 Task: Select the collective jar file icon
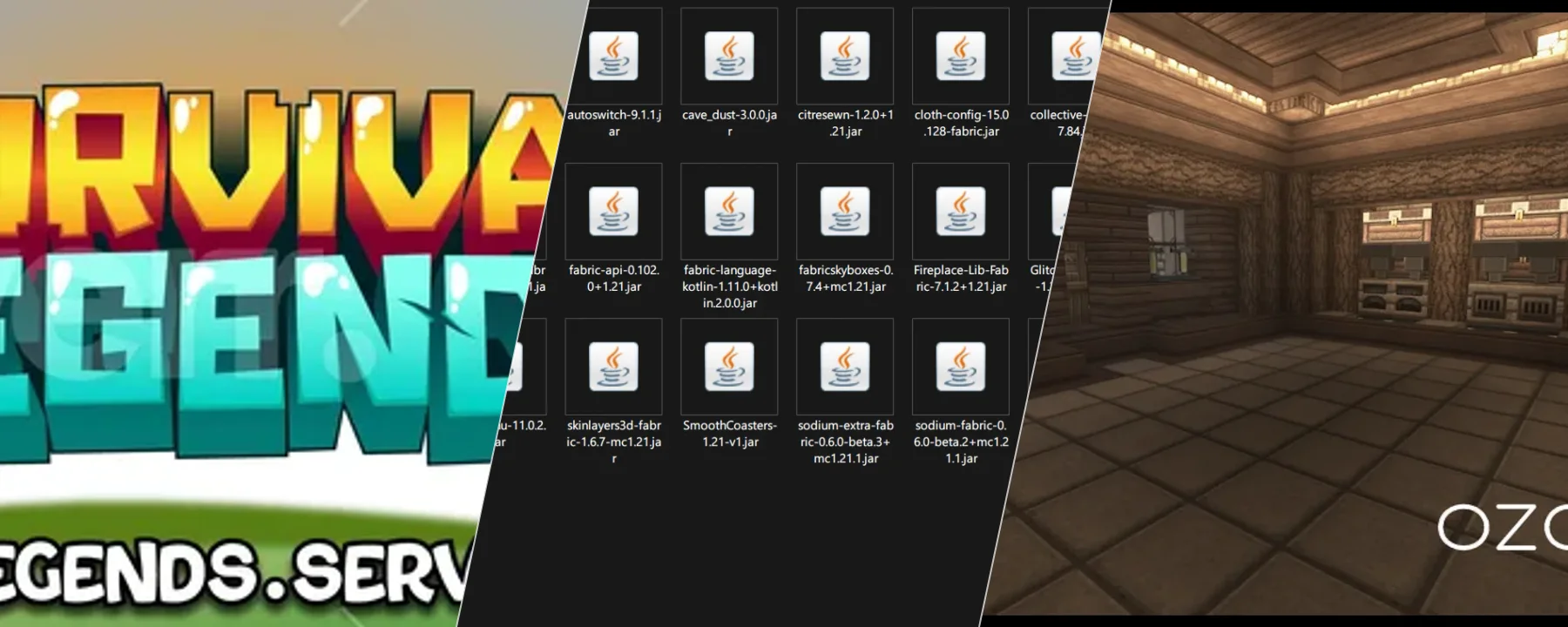(x=1075, y=56)
